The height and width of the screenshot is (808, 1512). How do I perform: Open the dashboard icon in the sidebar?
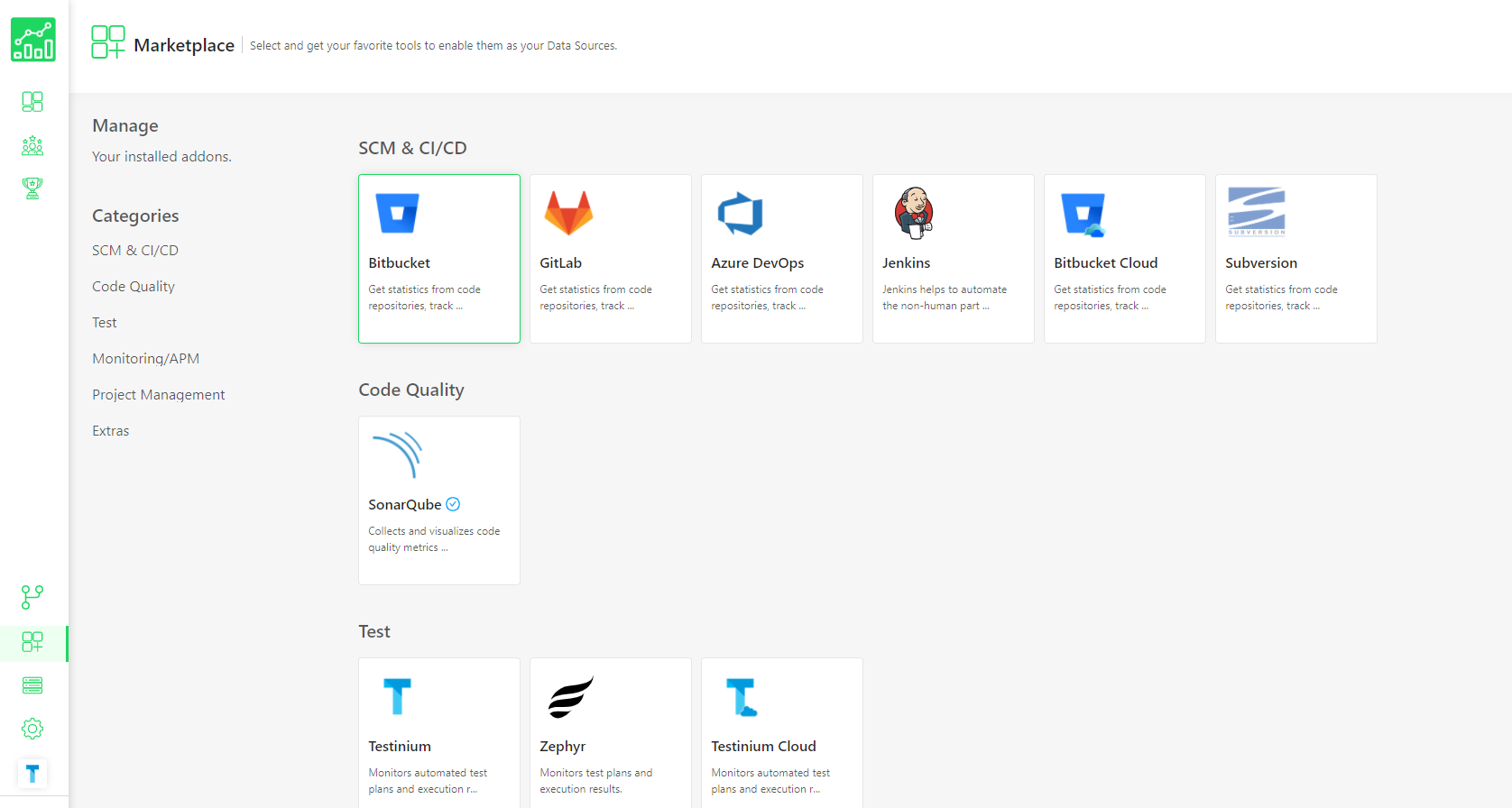(x=32, y=101)
